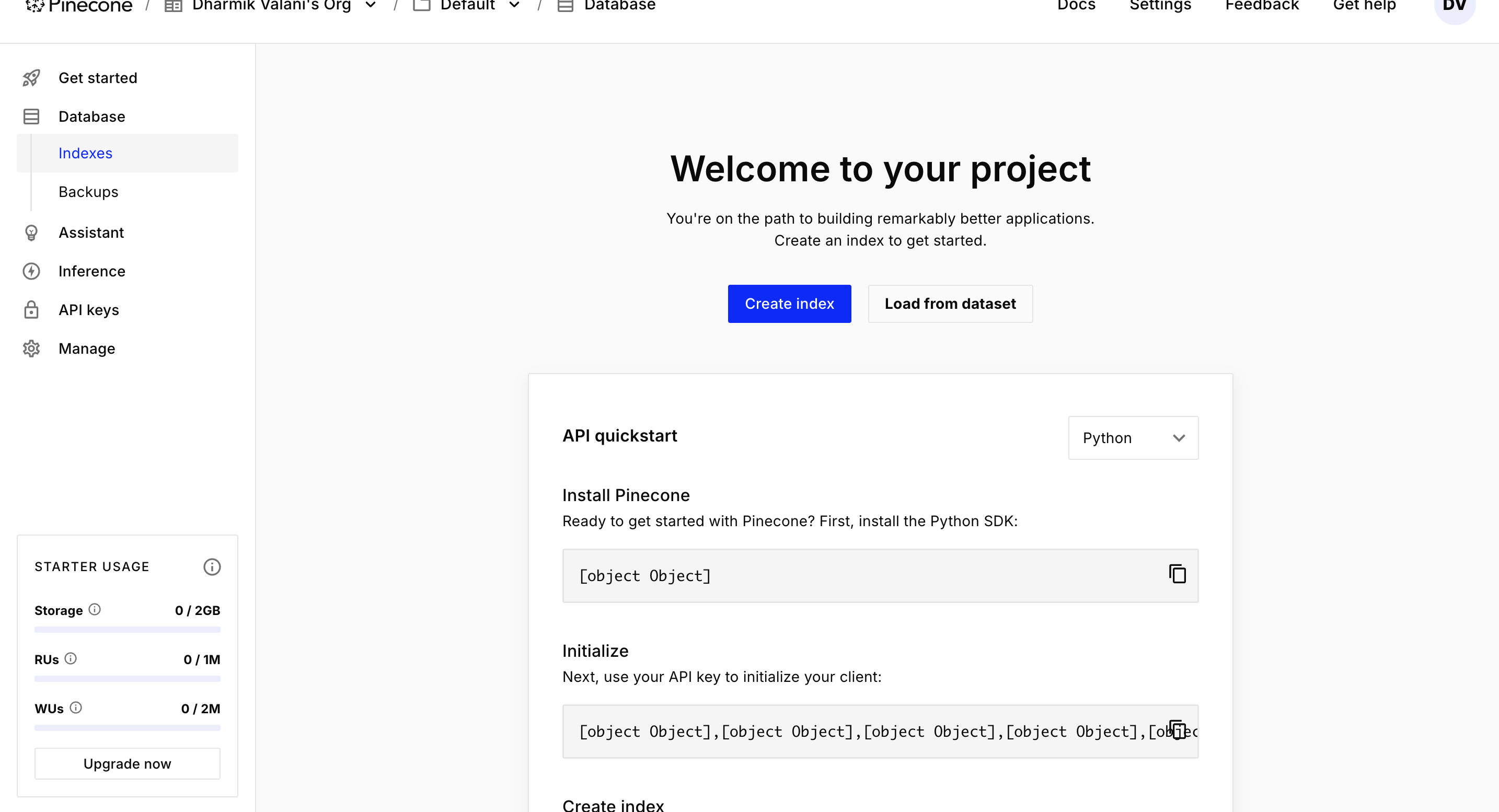1499x812 pixels.
Task: Click the RUs usage progress bar
Action: [128, 678]
